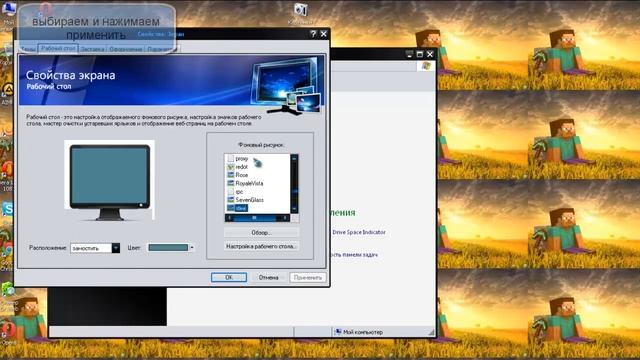This screenshot has height=360, width=640.
Task: Switch to the Темы tab
Action: pos(28,49)
